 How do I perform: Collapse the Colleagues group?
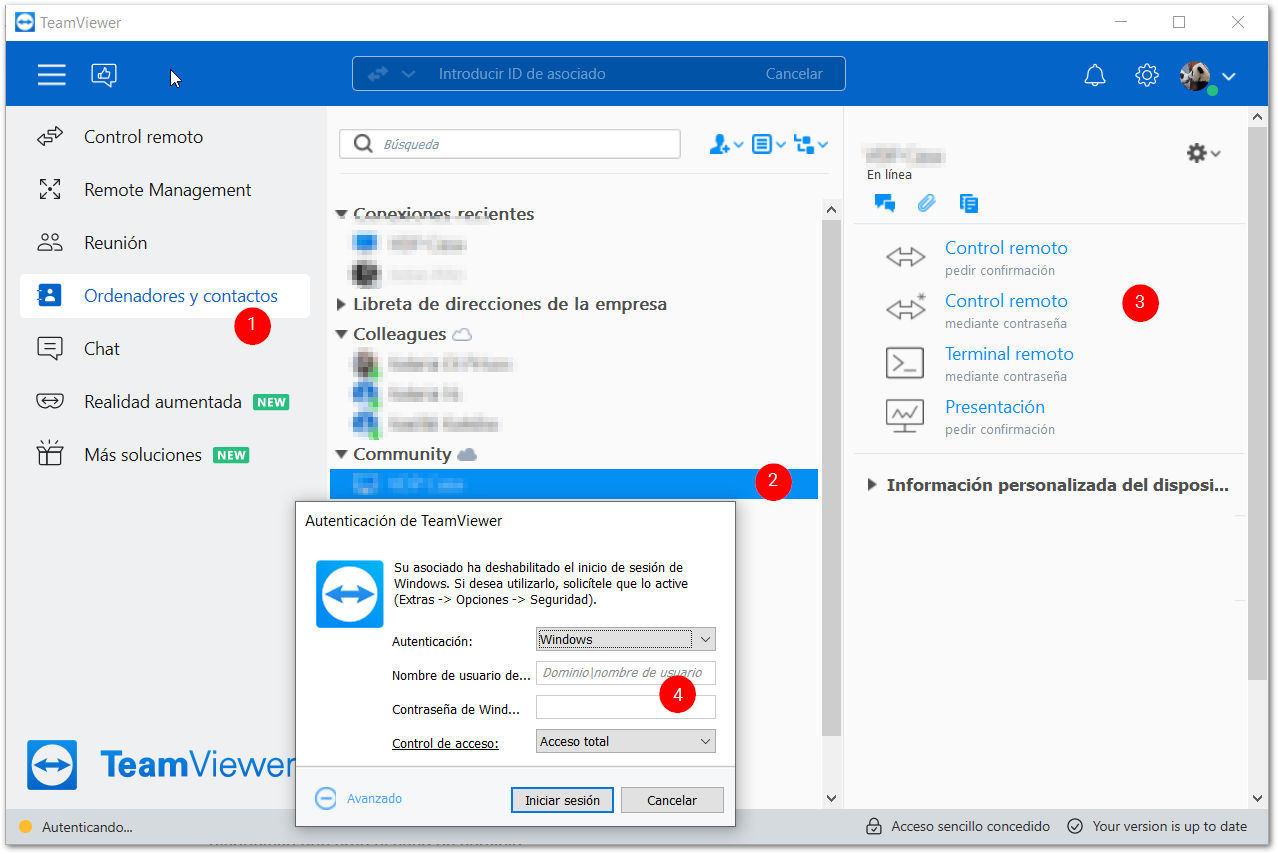tap(342, 334)
